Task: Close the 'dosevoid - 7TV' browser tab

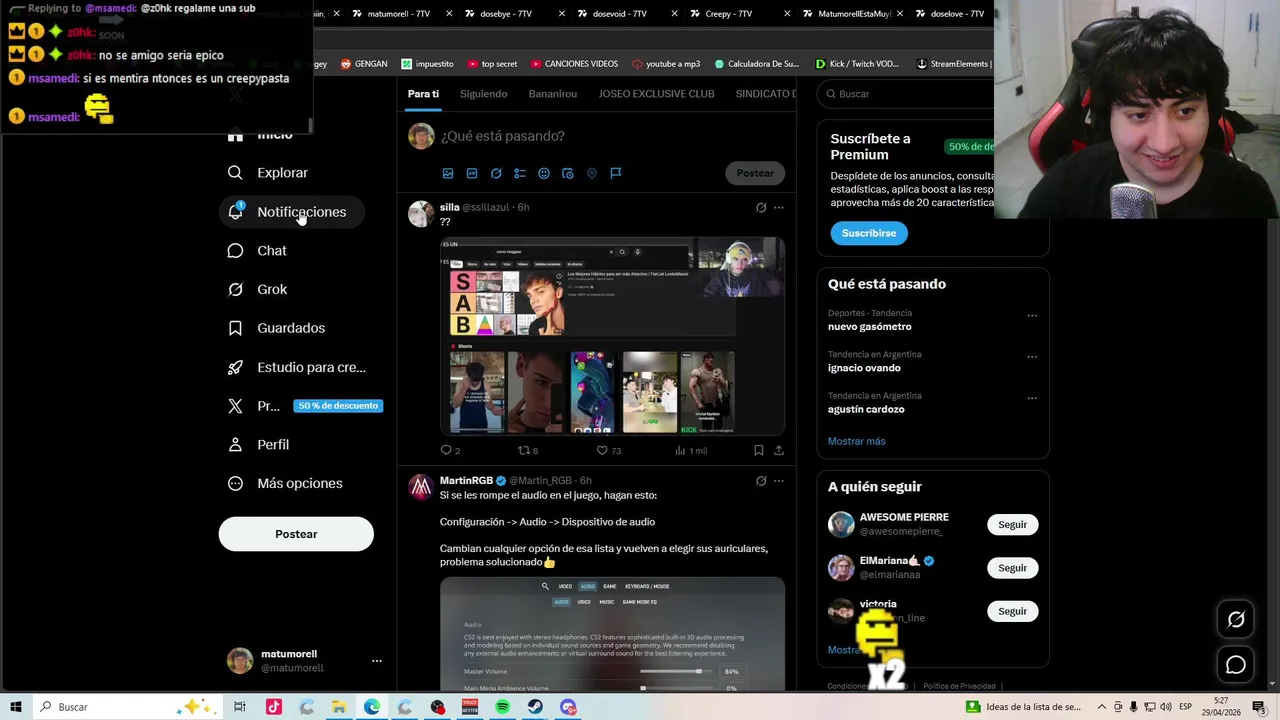Action: coord(672,14)
